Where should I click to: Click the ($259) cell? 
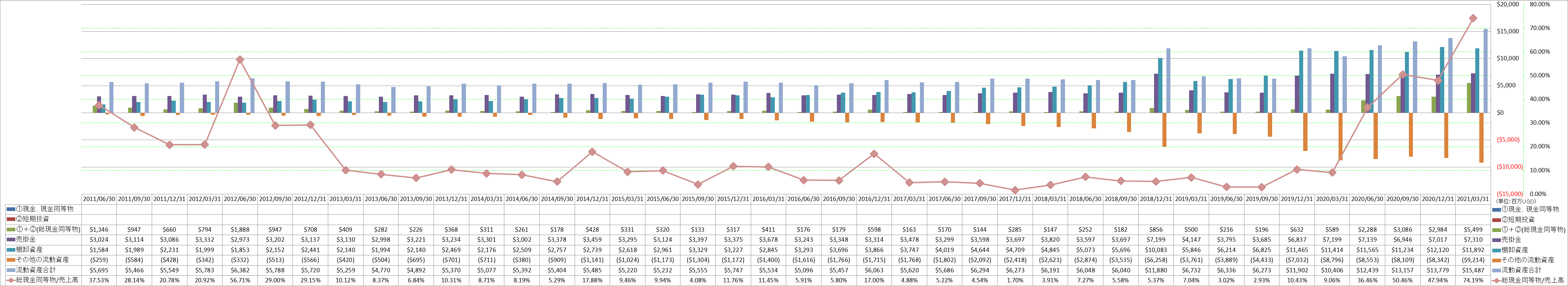99,260
